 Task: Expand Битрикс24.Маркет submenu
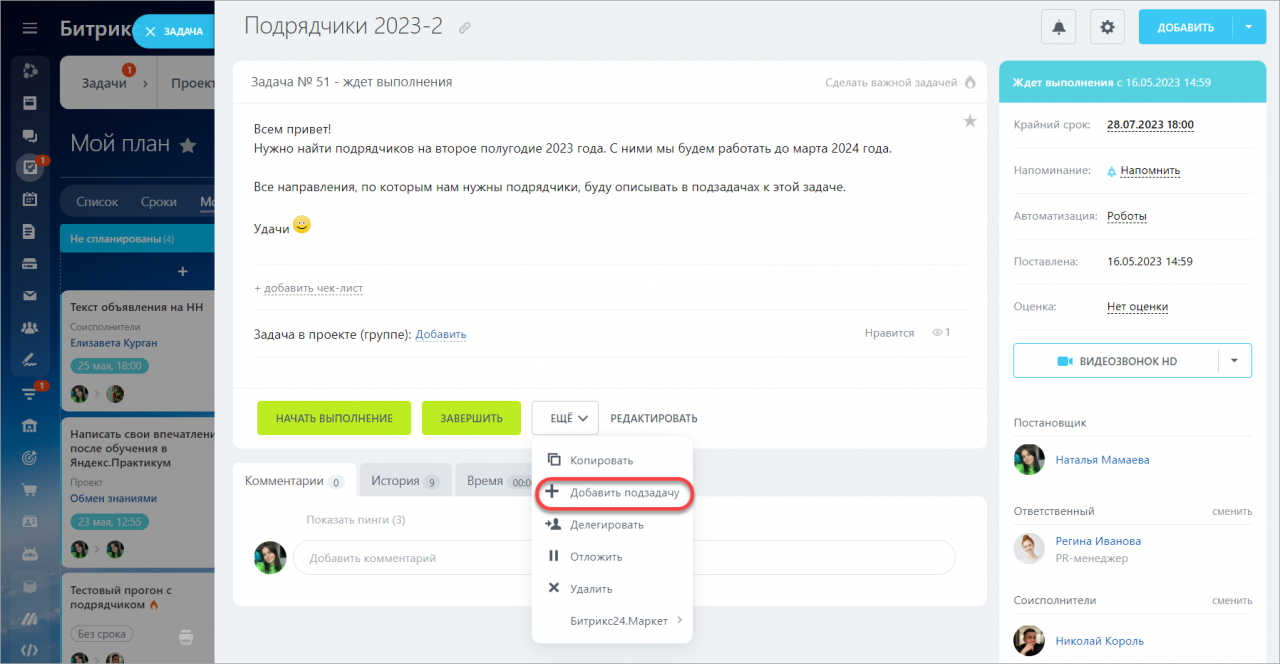(x=612, y=620)
